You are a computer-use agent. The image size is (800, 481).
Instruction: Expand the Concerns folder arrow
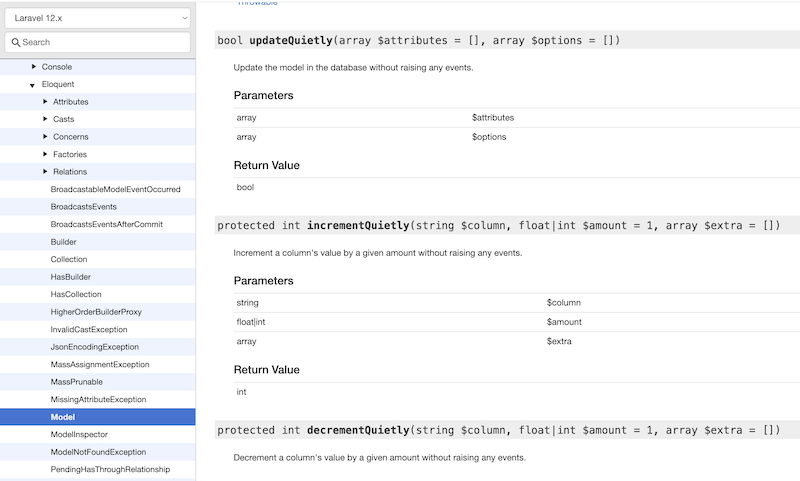click(x=45, y=137)
